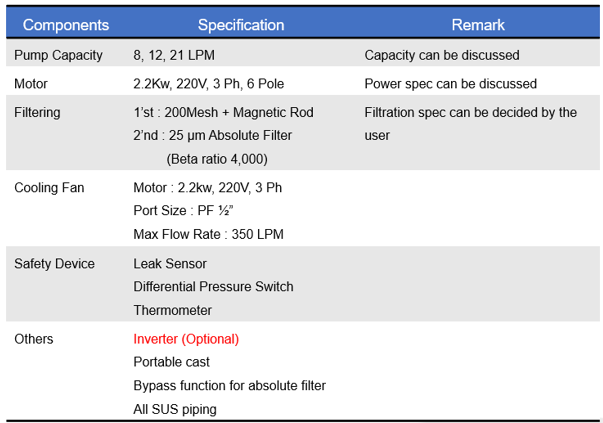This screenshot has width=603, height=423.
Task: Click the Specification column header
Action: point(241,25)
